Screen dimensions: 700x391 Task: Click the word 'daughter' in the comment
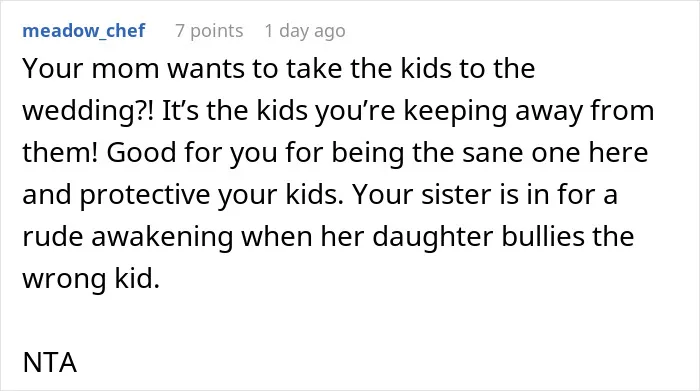coord(433,237)
